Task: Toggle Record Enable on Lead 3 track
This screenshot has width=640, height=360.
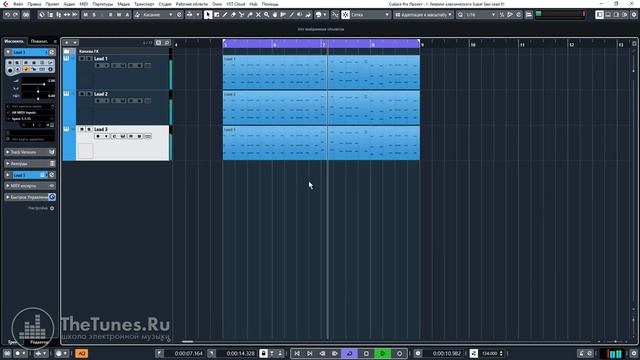Action: [98, 136]
